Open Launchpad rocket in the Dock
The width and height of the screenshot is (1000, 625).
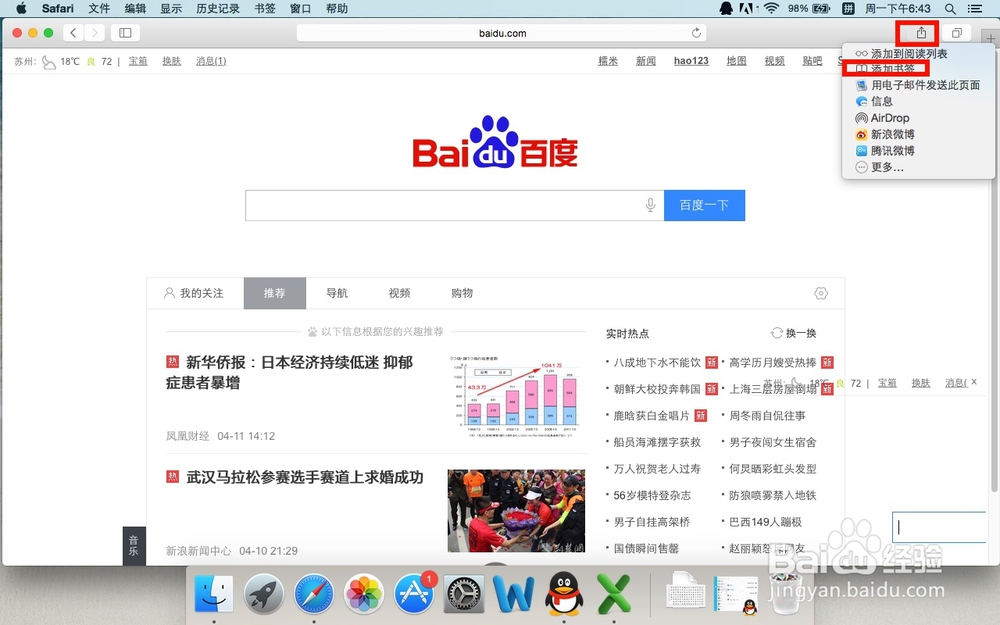pos(263,593)
